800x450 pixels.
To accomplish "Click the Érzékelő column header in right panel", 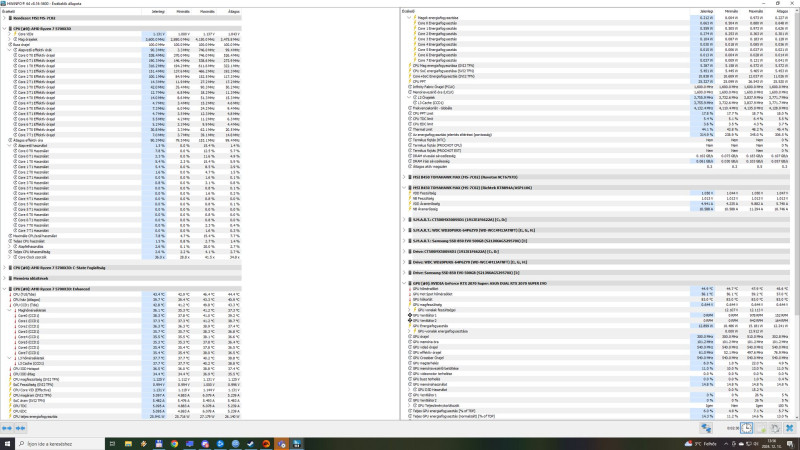I will [545, 11].
